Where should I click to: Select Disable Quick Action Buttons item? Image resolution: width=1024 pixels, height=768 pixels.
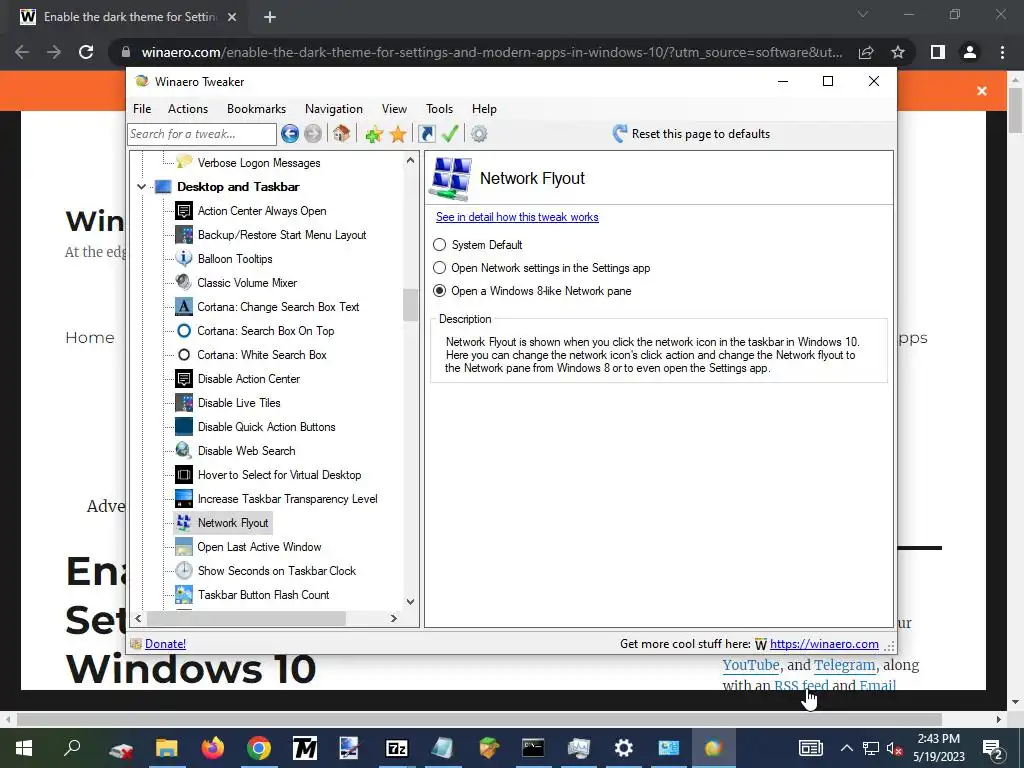click(x=266, y=427)
